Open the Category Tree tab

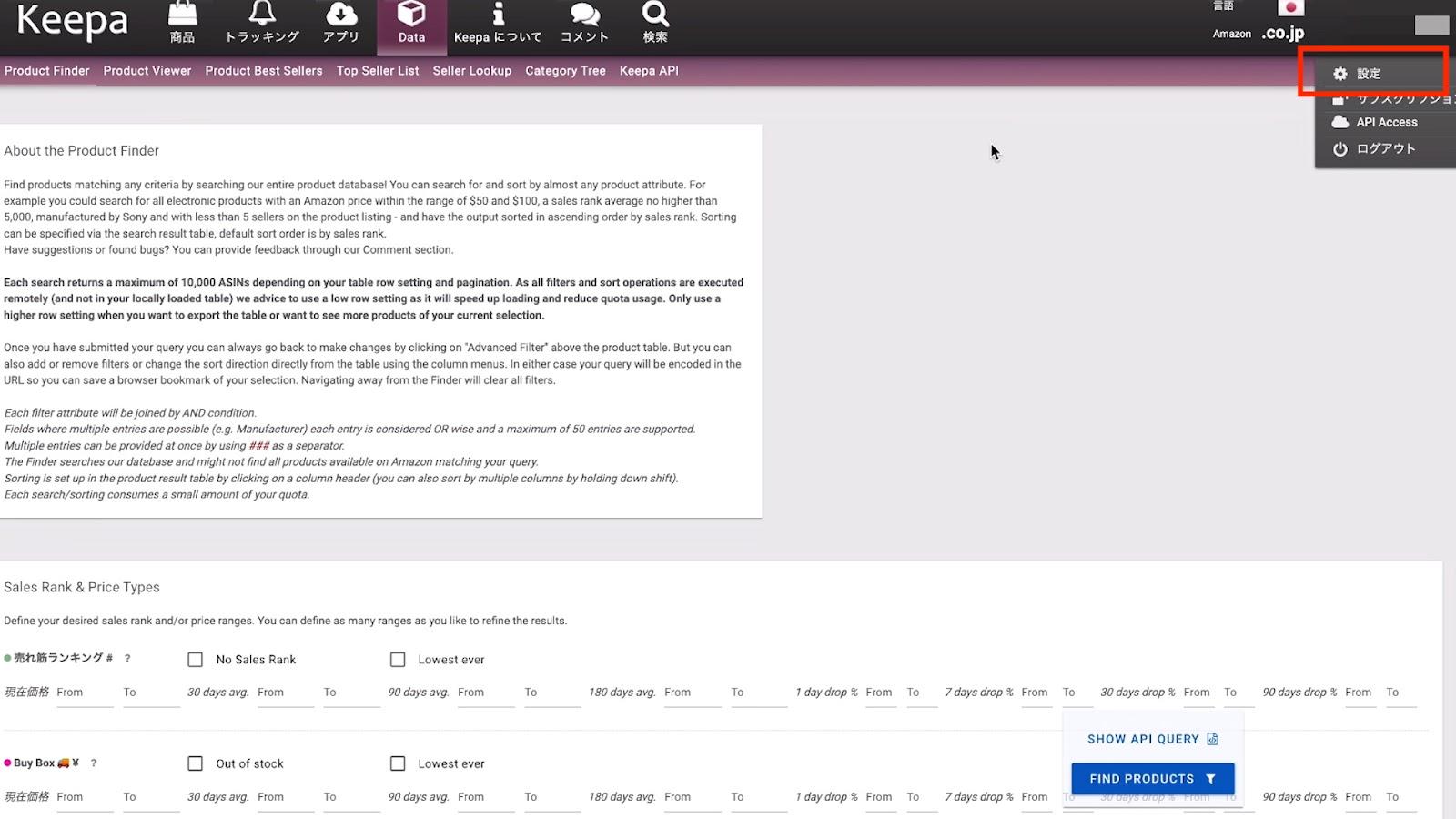click(x=565, y=71)
